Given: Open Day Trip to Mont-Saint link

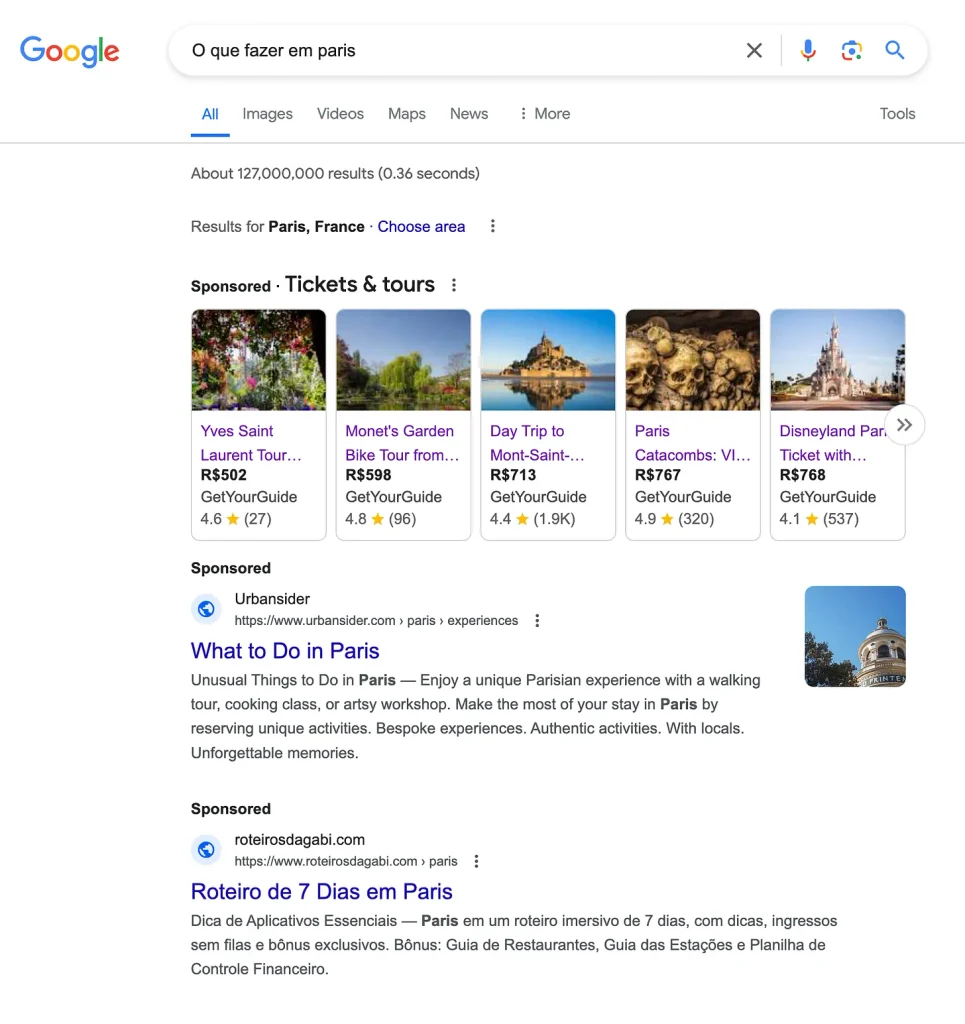Looking at the screenshot, I should point(537,443).
